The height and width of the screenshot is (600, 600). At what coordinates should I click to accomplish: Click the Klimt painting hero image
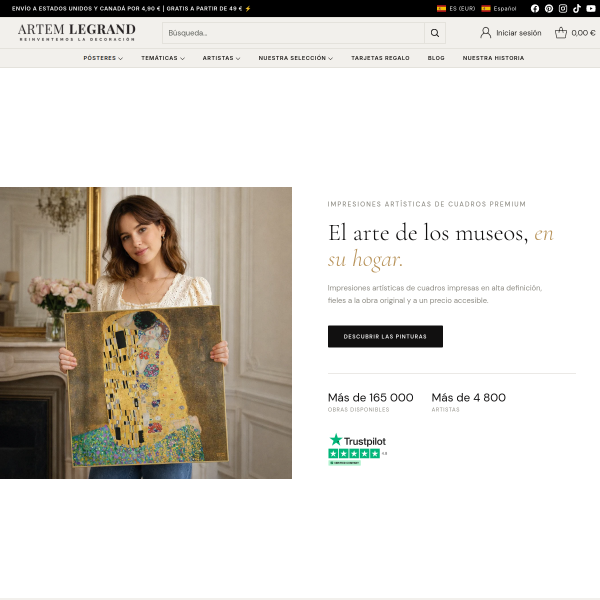point(146,333)
